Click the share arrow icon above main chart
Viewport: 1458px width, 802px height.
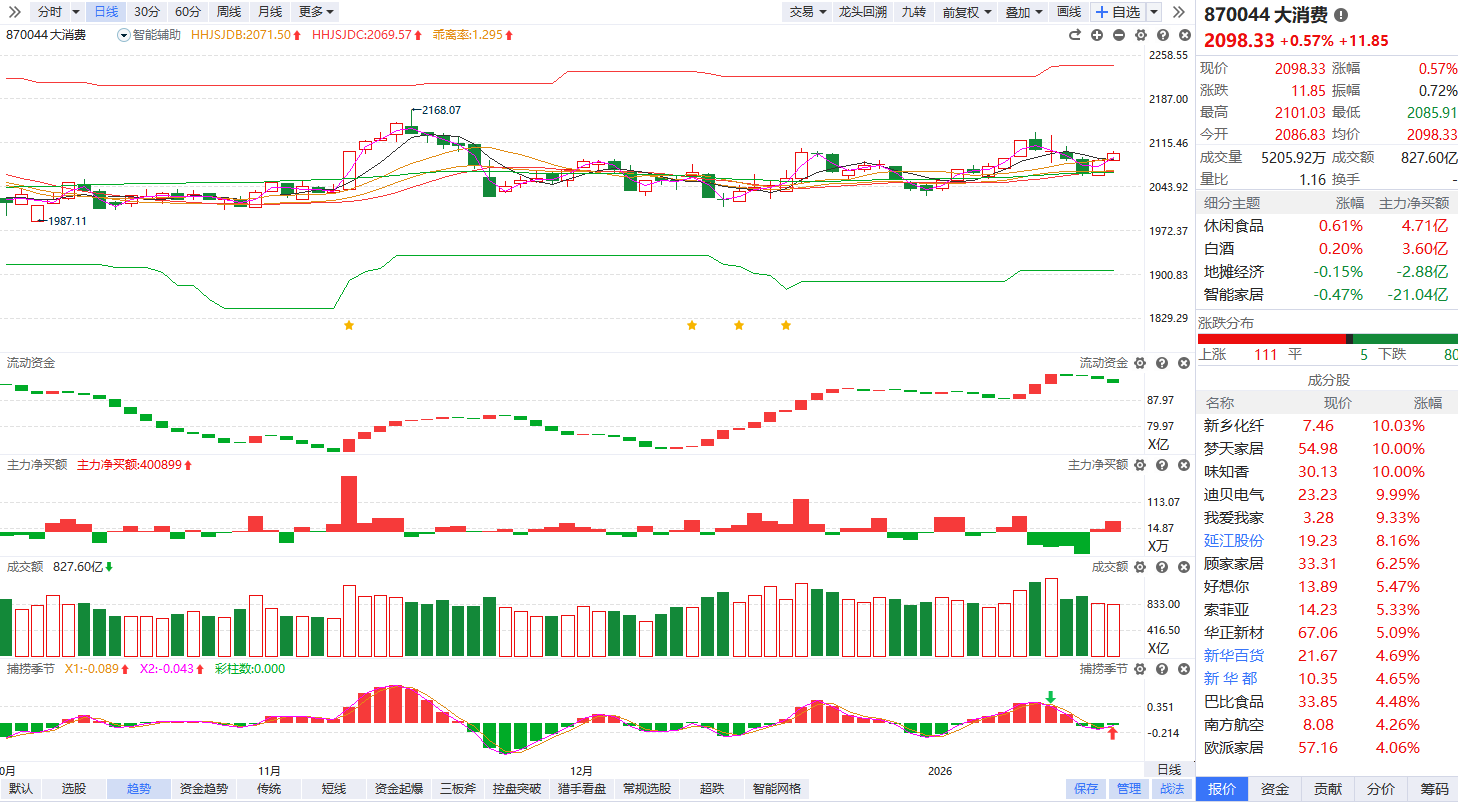click(1075, 35)
